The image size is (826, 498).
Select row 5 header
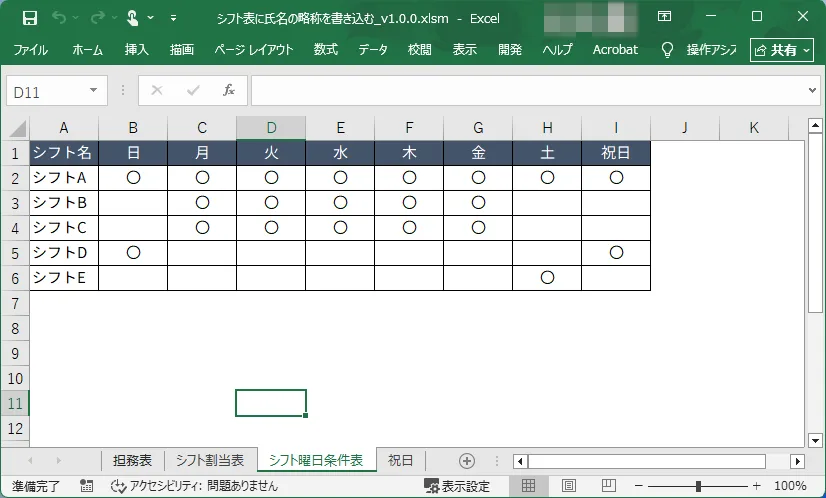(15, 253)
